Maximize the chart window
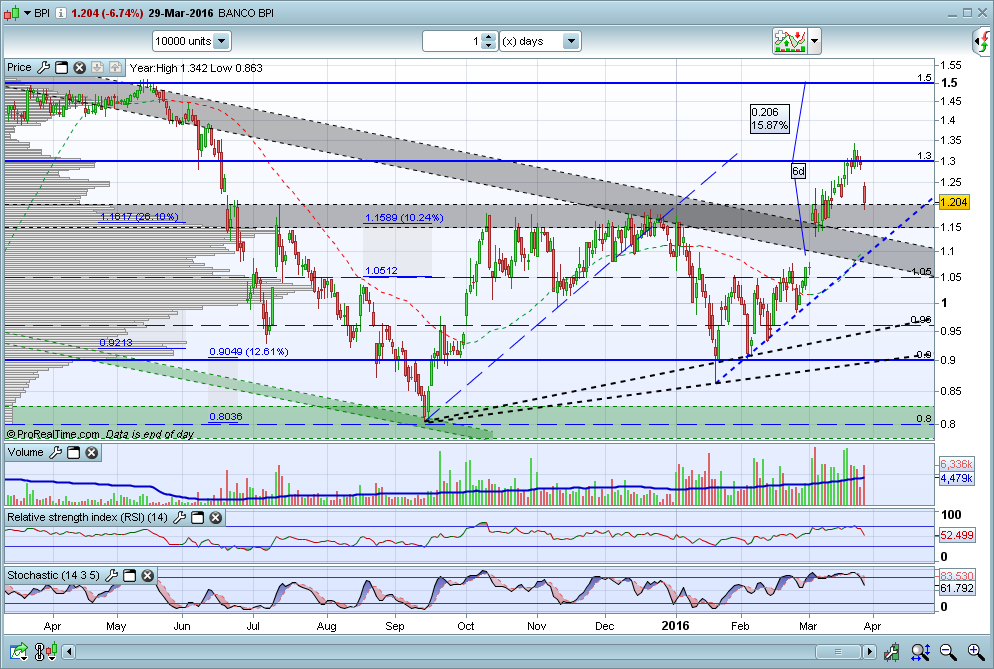 (x=967, y=13)
